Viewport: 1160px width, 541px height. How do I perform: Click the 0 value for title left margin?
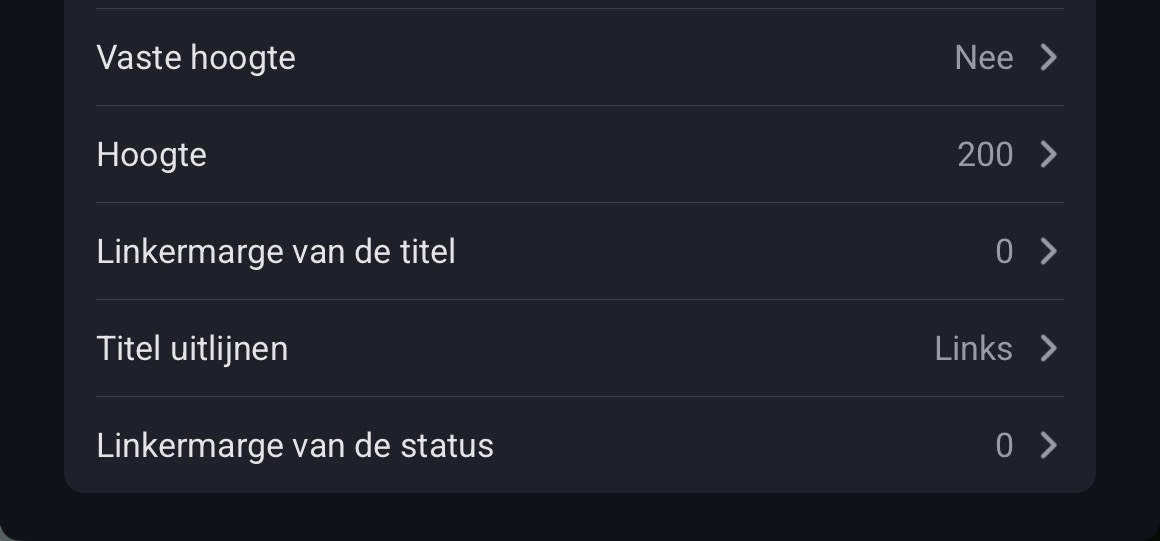[x=1004, y=251]
